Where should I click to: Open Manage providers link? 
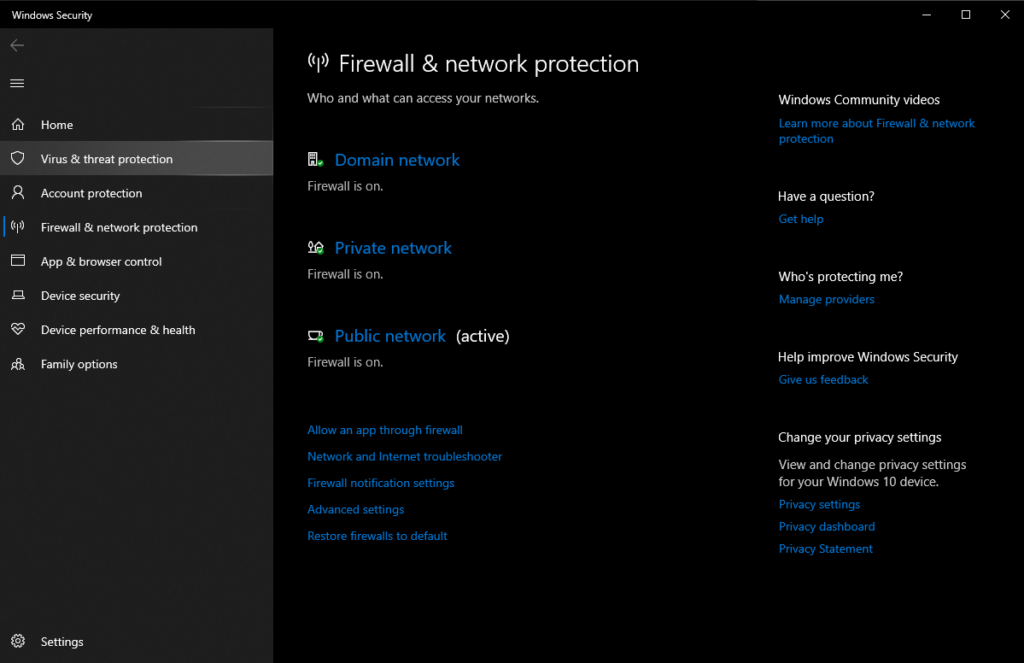[826, 299]
